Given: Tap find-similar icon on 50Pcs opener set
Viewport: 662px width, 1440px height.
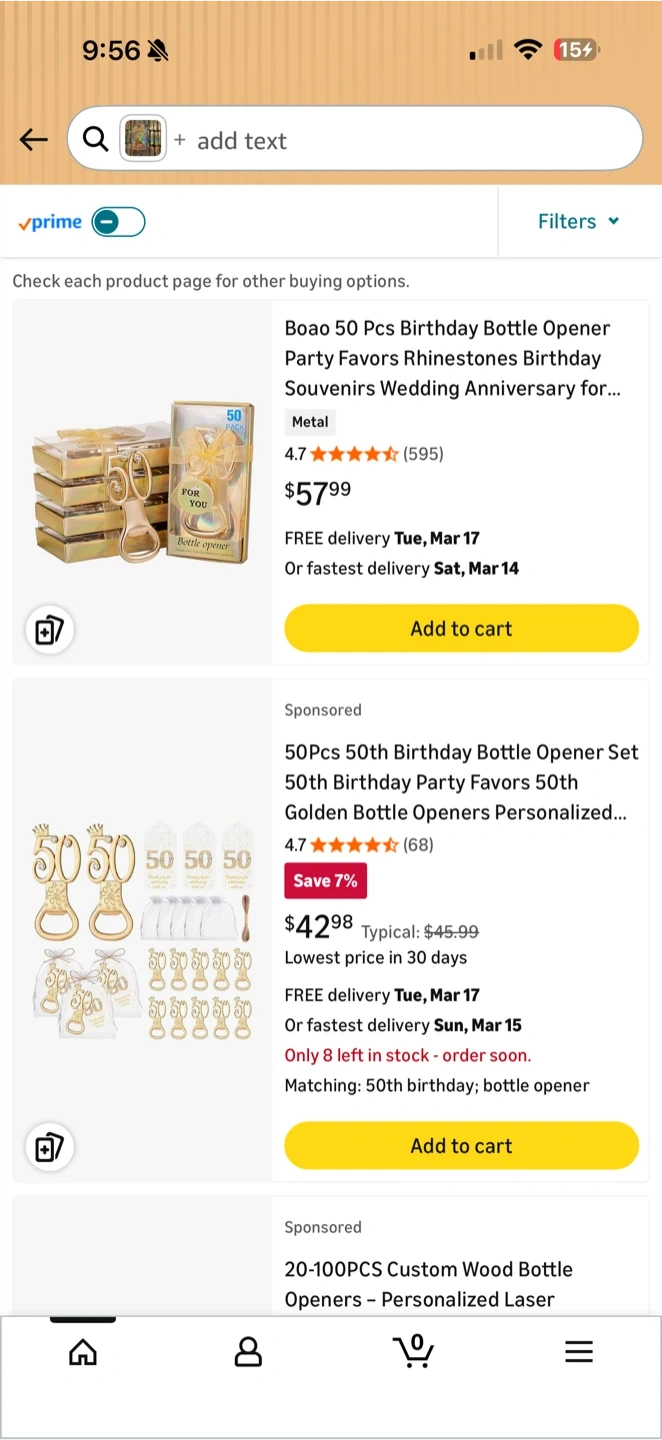Looking at the screenshot, I should [49, 1147].
